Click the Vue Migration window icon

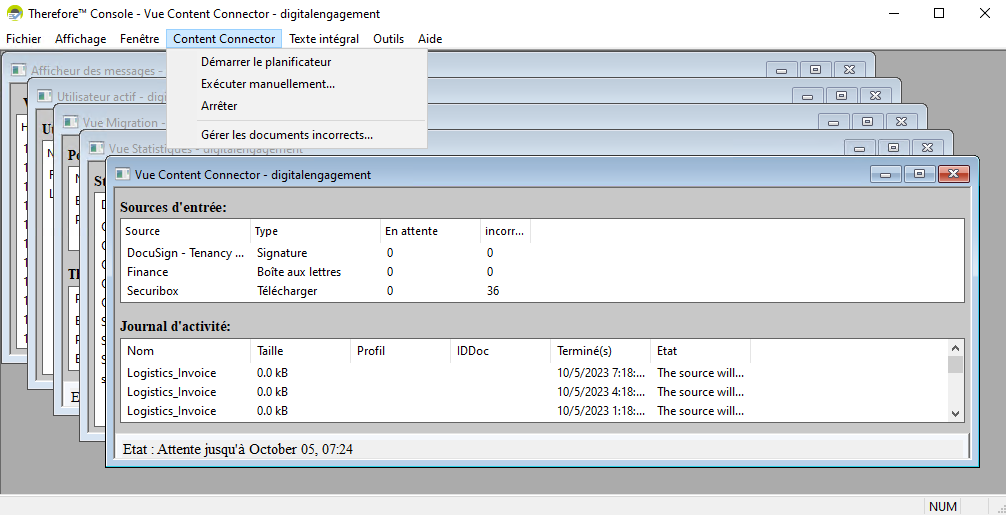coord(71,122)
